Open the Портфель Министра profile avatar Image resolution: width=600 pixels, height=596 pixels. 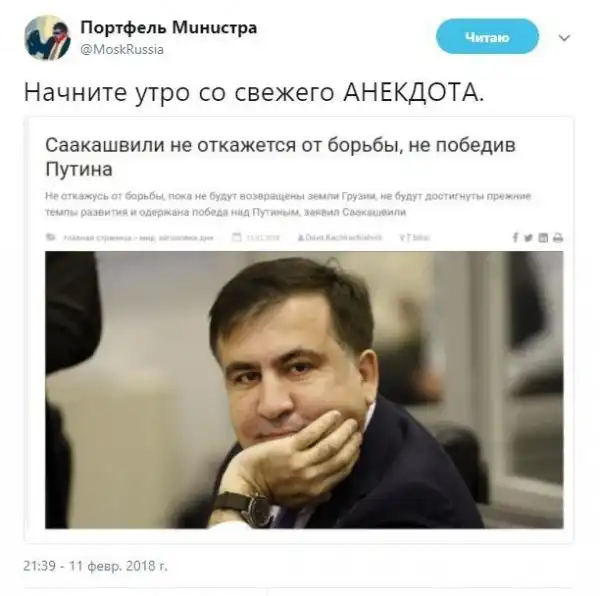click(x=47, y=37)
